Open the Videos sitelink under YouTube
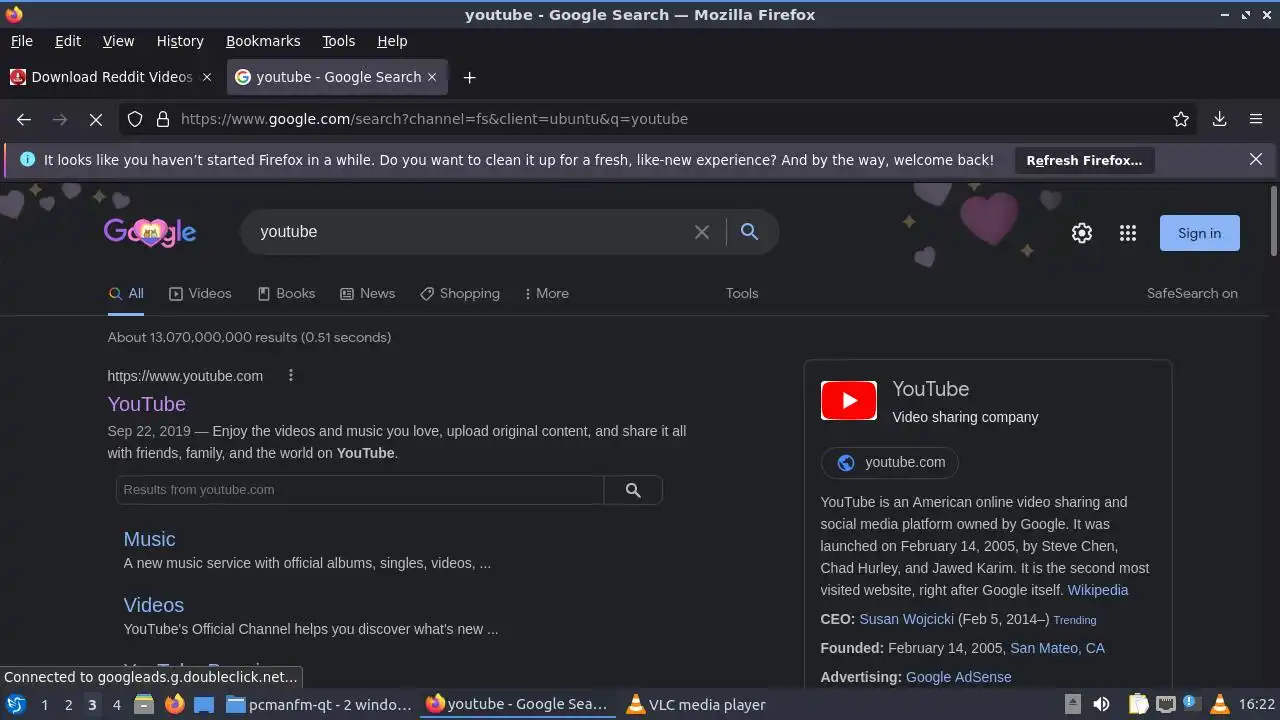1280x720 pixels. [153, 605]
